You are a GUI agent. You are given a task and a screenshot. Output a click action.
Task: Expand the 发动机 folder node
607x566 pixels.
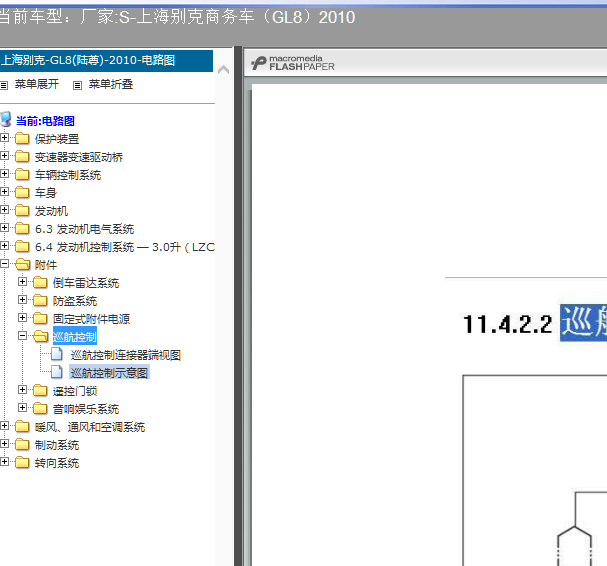[x=4, y=209]
